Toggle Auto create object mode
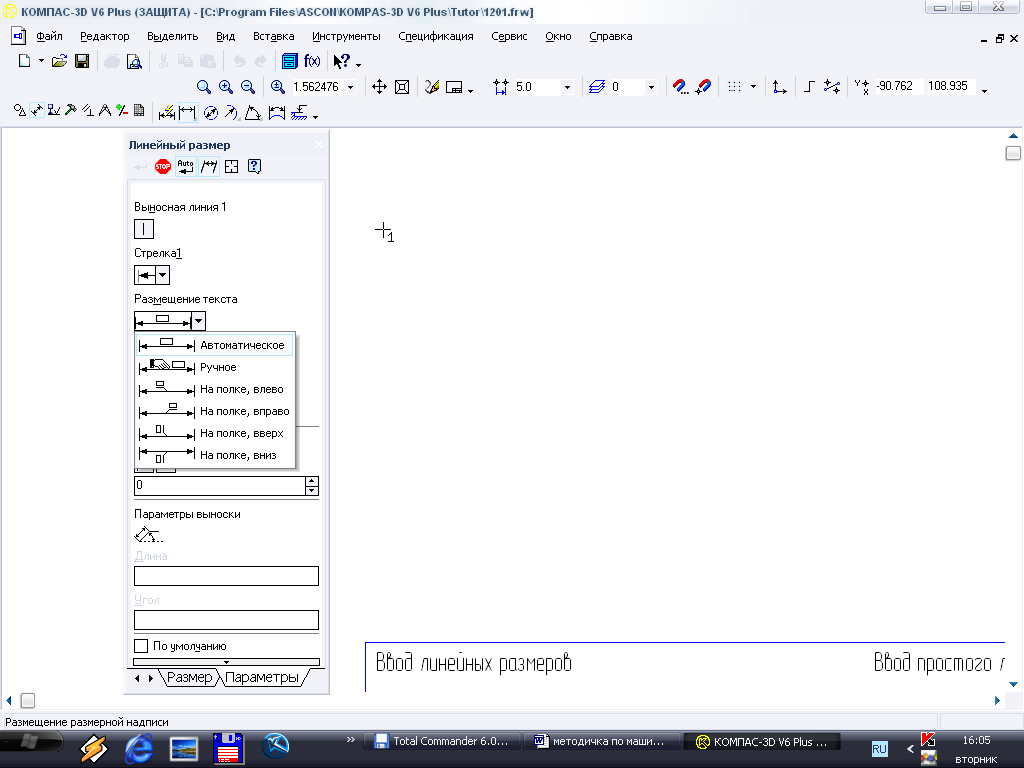Image resolution: width=1024 pixels, height=768 pixels. (185, 167)
